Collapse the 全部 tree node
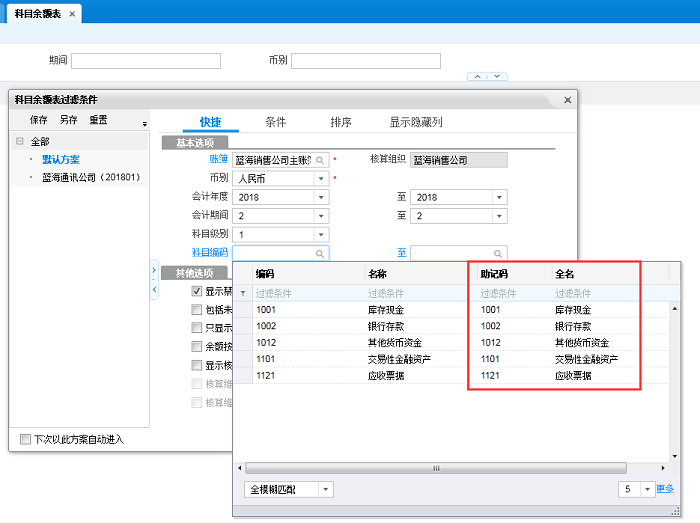 [x=19, y=142]
